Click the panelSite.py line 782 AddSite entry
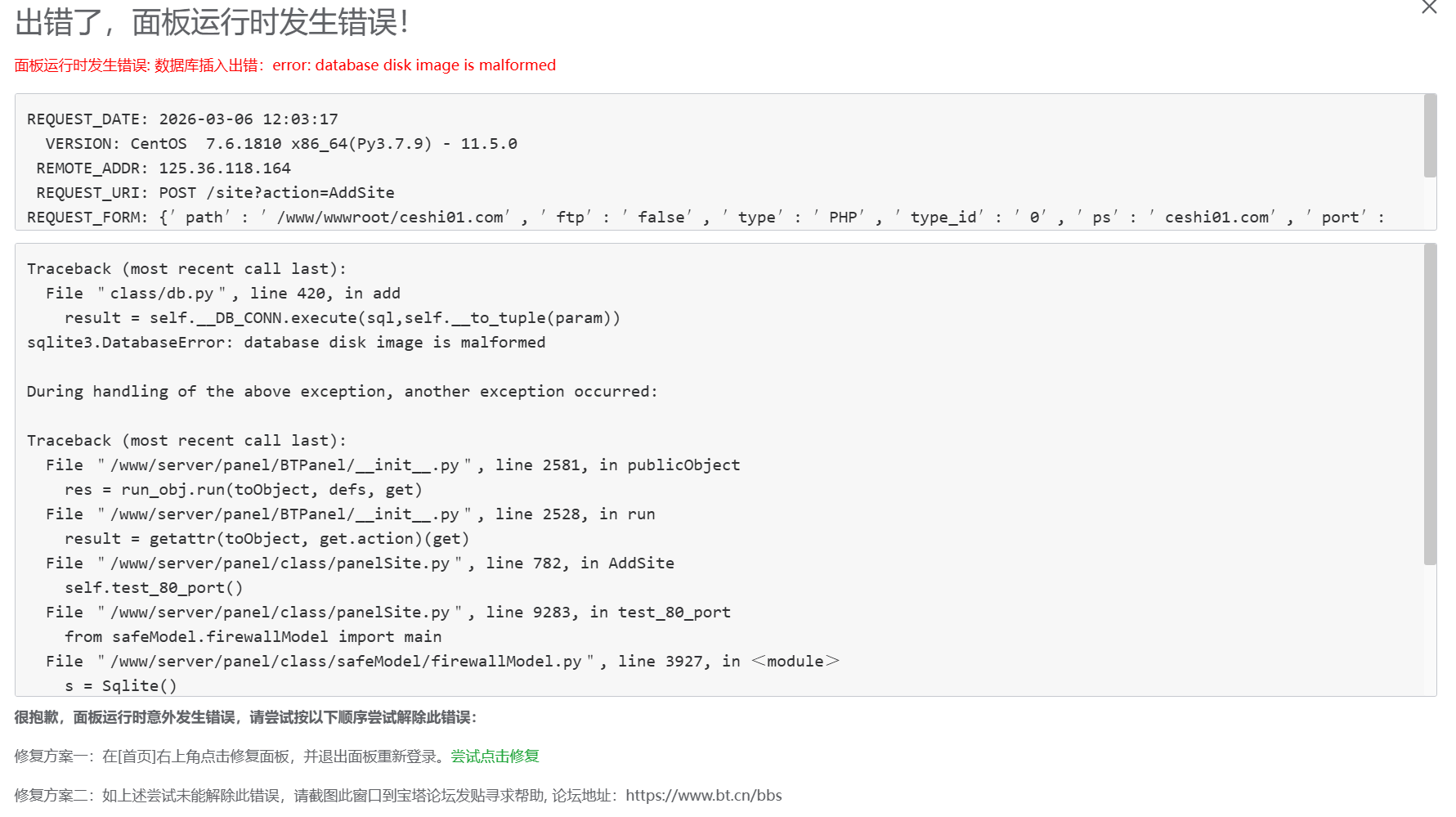 coord(360,563)
